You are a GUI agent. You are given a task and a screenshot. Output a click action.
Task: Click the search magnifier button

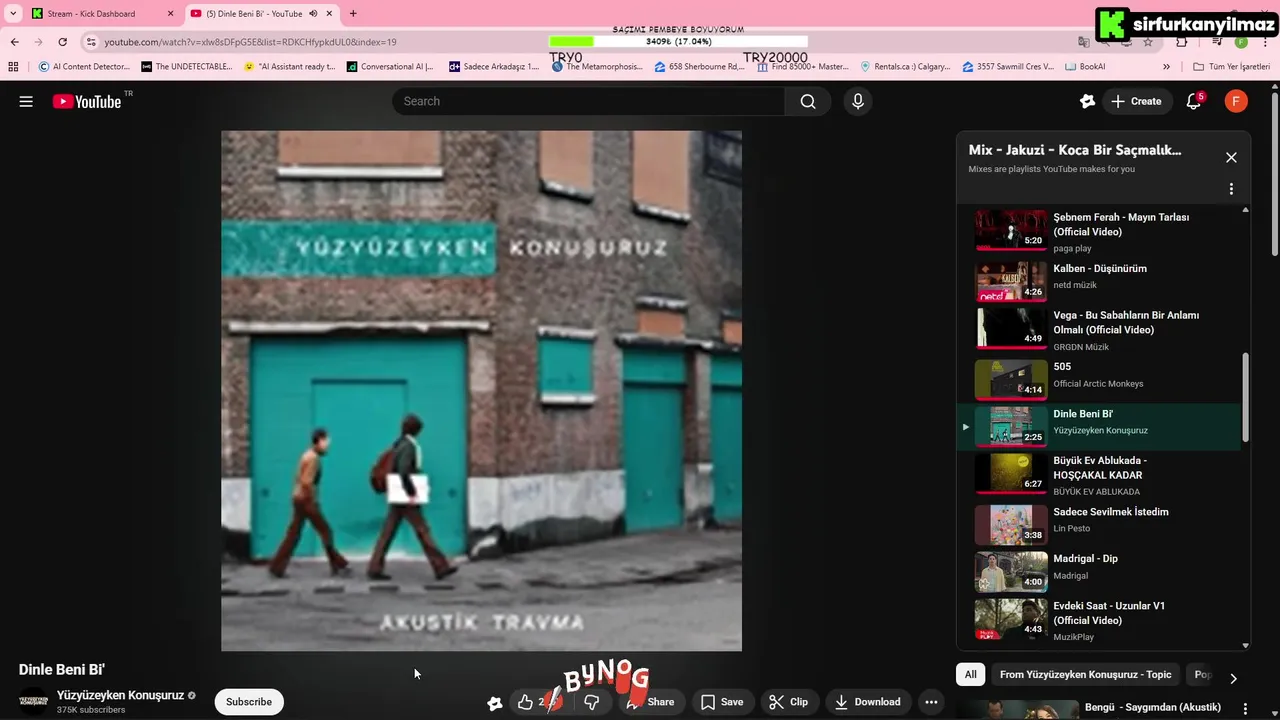(x=808, y=101)
